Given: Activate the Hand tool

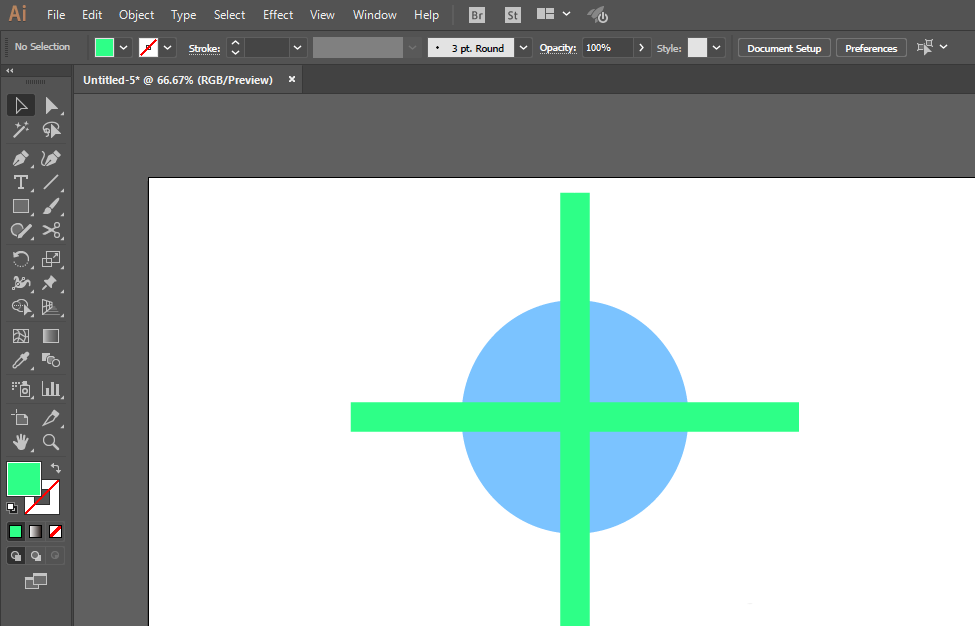Looking at the screenshot, I should click(21, 442).
